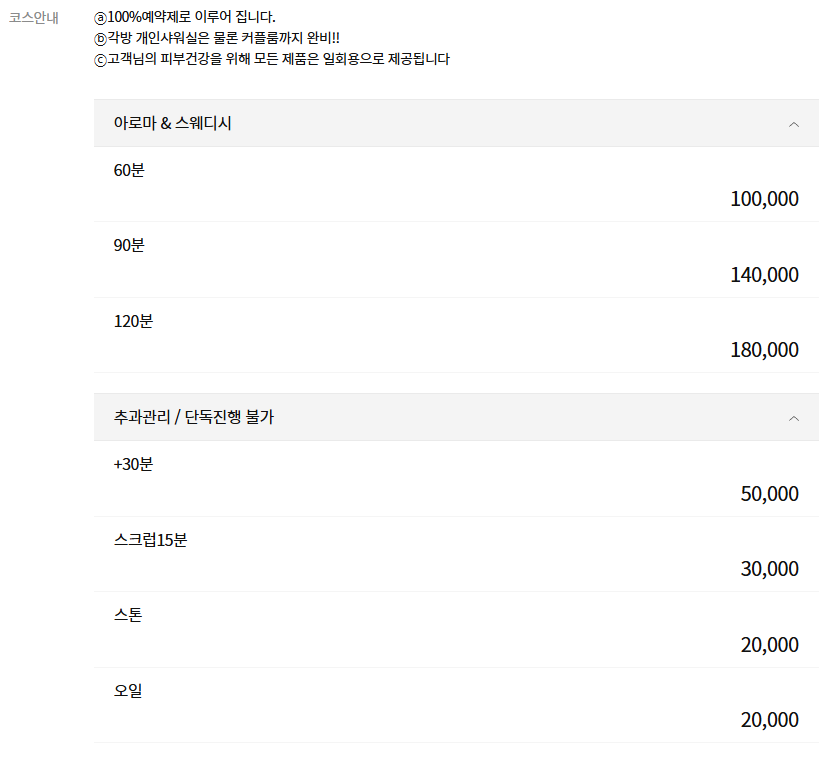Viewport: 826px width, 771px height.
Task: Click the 추과관리 / 단독진행 불가 header title
Action: point(194,417)
